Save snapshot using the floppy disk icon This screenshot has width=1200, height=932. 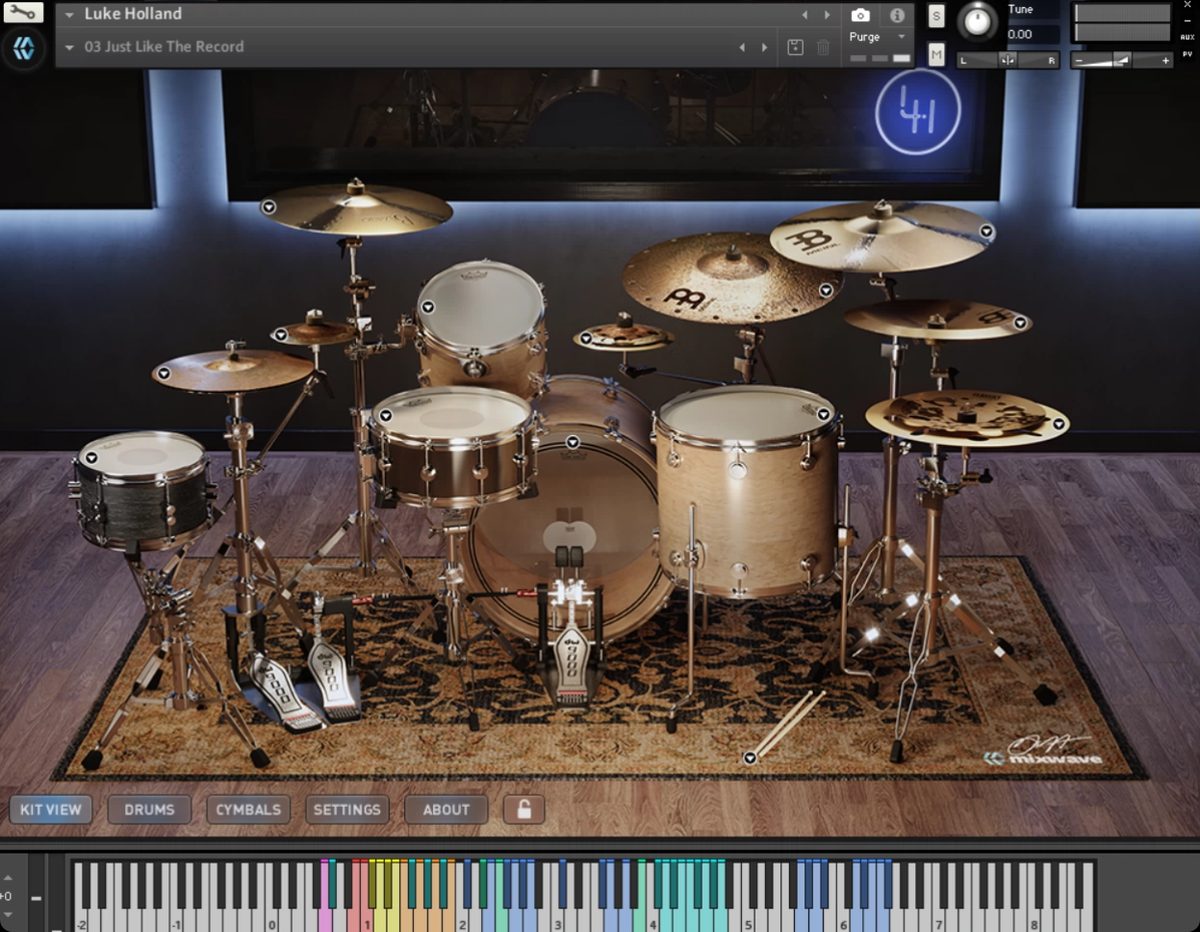coord(795,47)
